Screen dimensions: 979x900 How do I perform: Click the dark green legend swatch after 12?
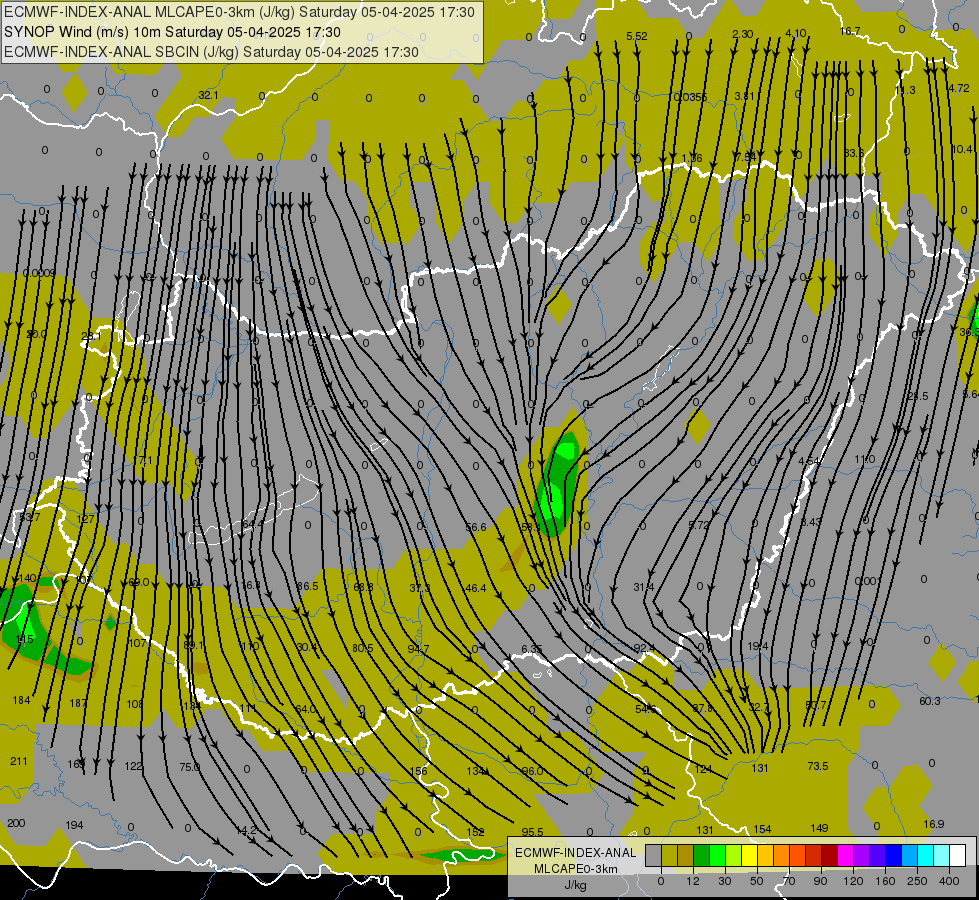click(x=701, y=855)
